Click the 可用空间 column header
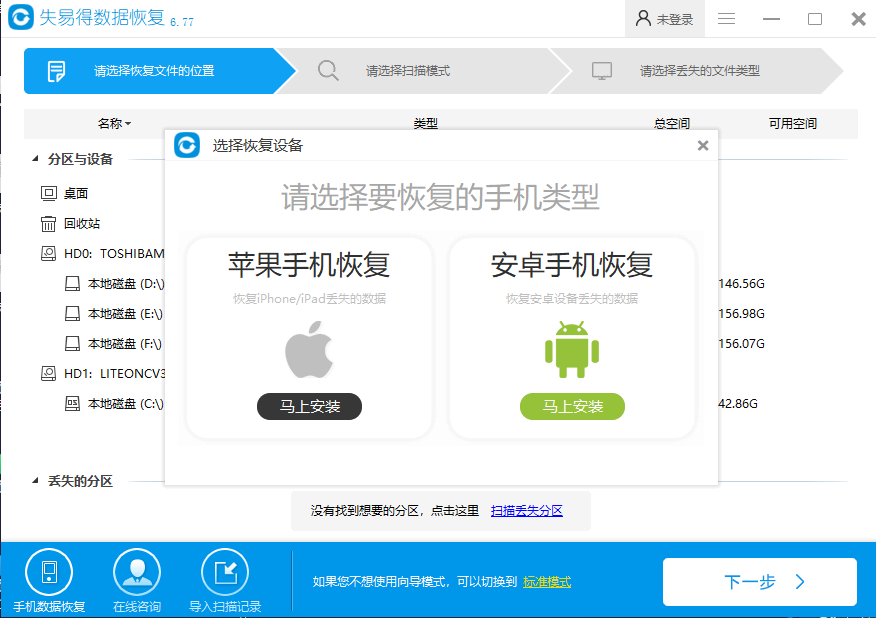 pos(793,123)
